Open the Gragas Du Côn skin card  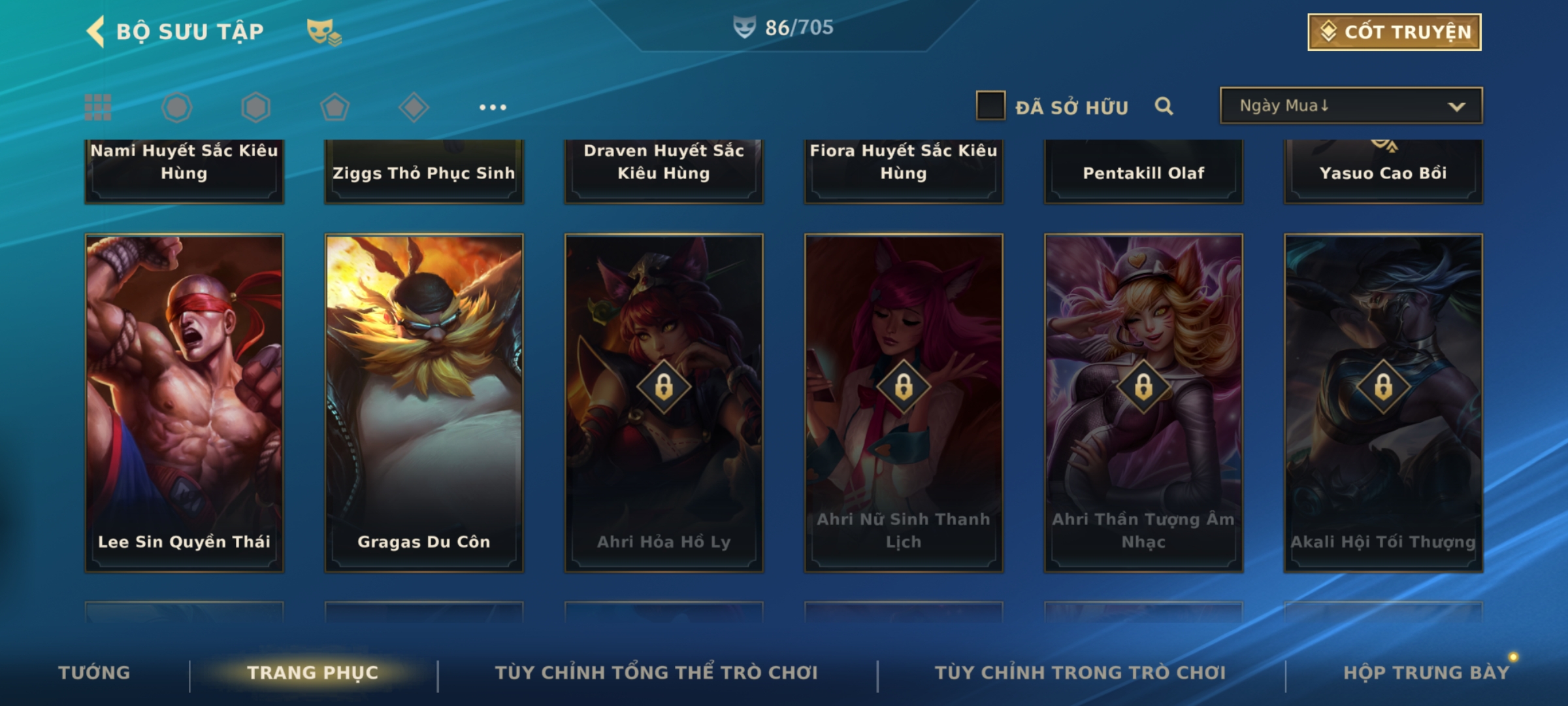click(x=424, y=403)
